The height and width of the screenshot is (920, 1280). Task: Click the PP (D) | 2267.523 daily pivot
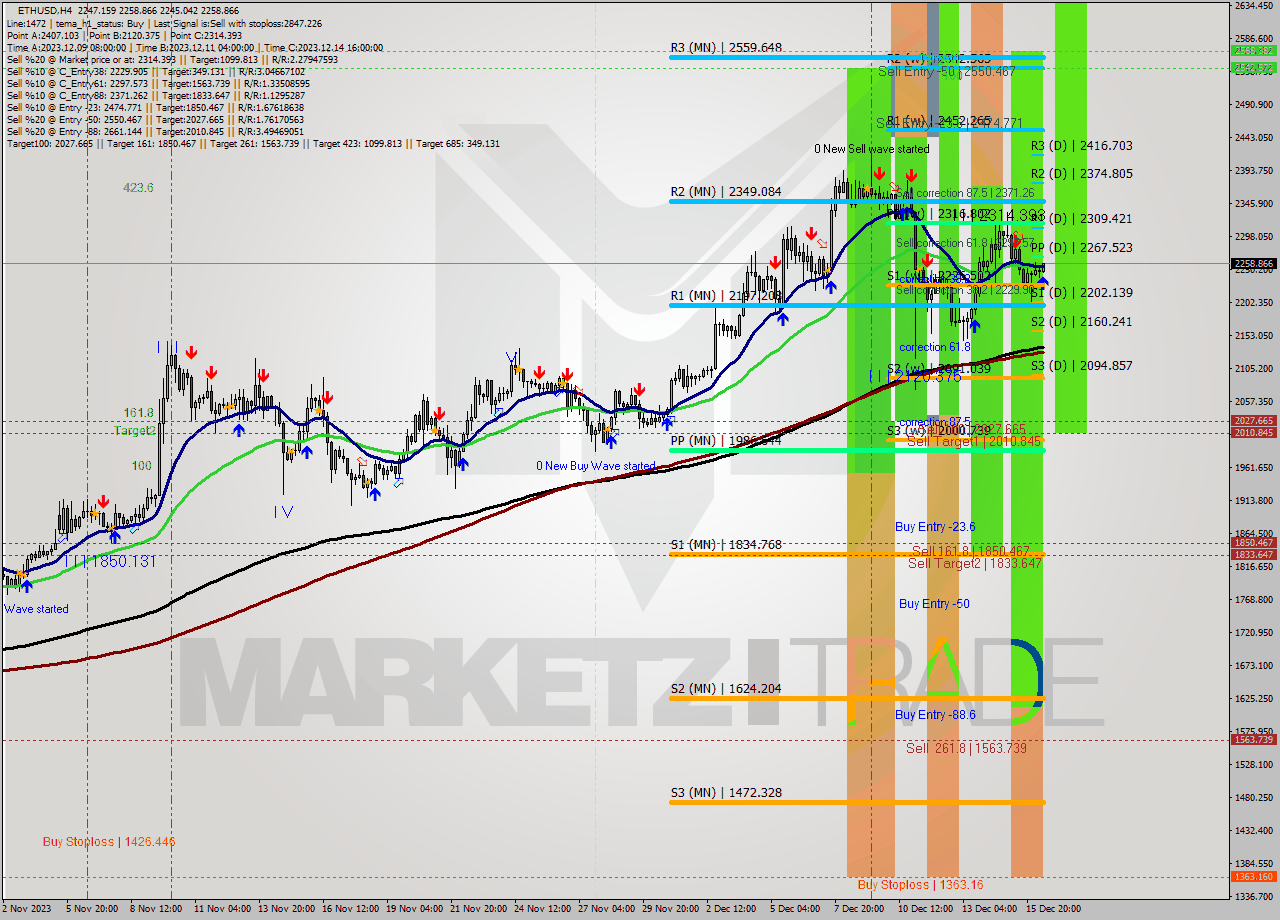click(x=1082, y=247)
